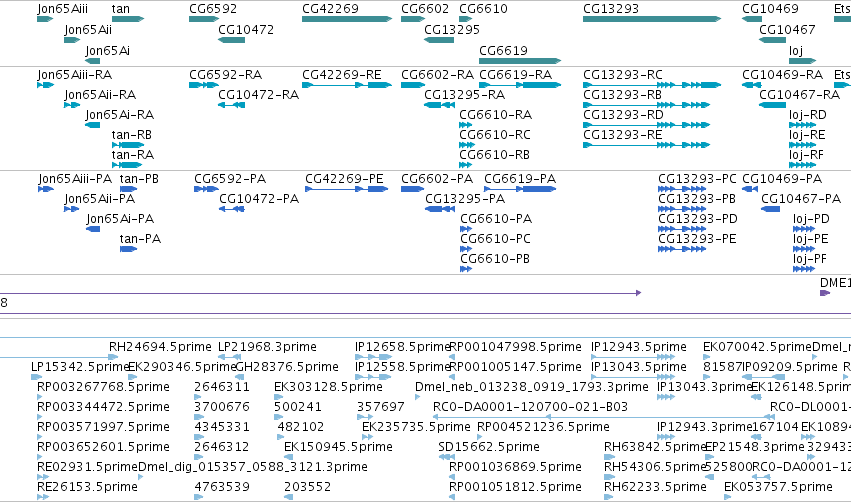
Task: Select the tan-RA transcript label
Action: (132, 155)
